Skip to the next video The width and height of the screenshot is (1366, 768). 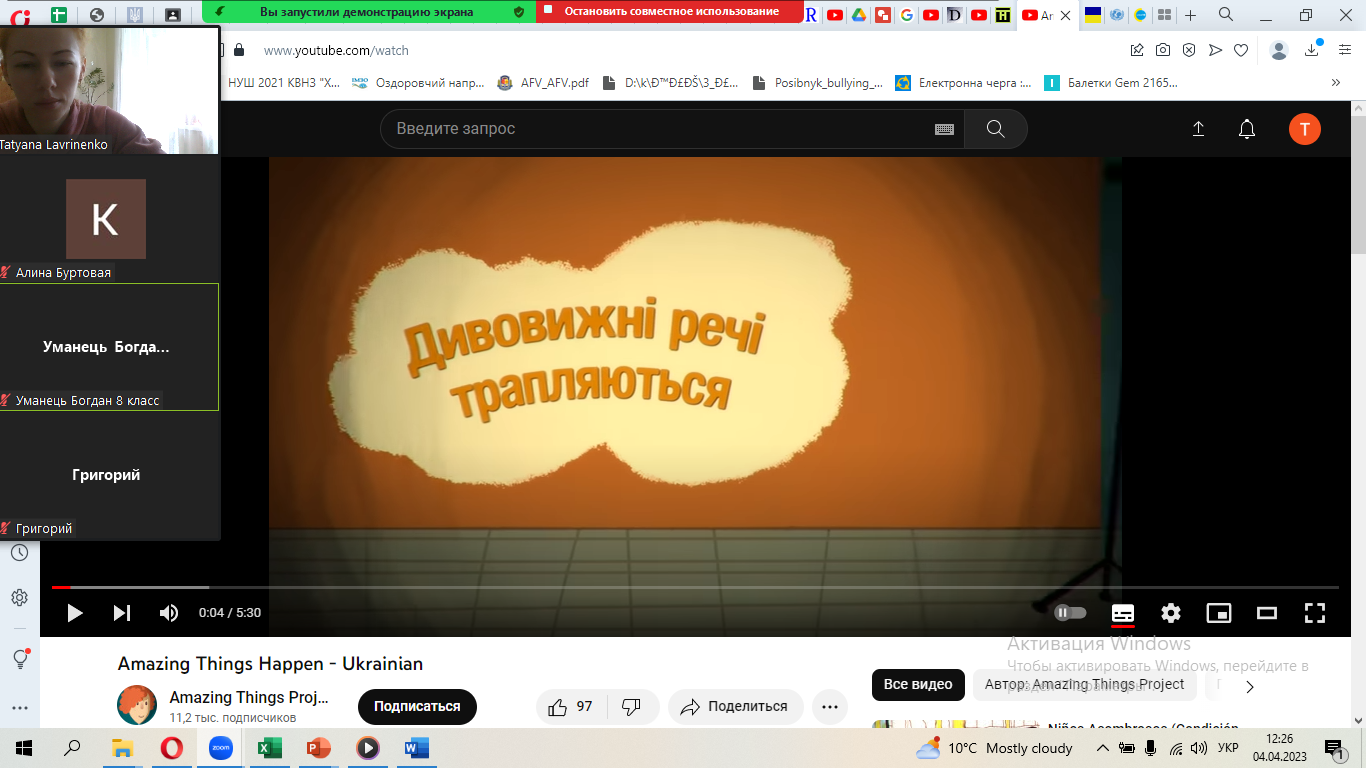point(122,613)
